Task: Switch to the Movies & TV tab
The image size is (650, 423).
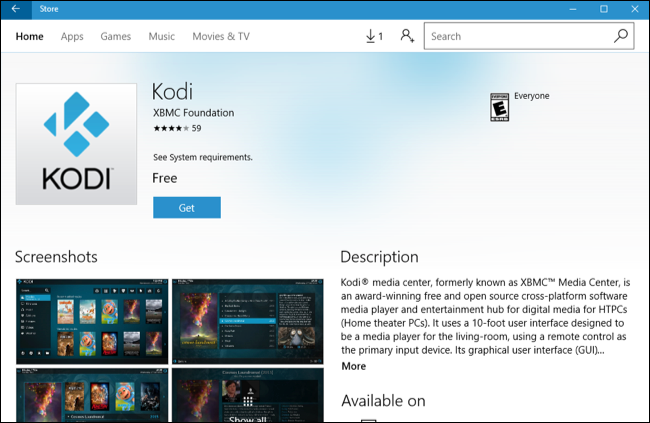Action: pyautogui.click(x=221, y=36)
